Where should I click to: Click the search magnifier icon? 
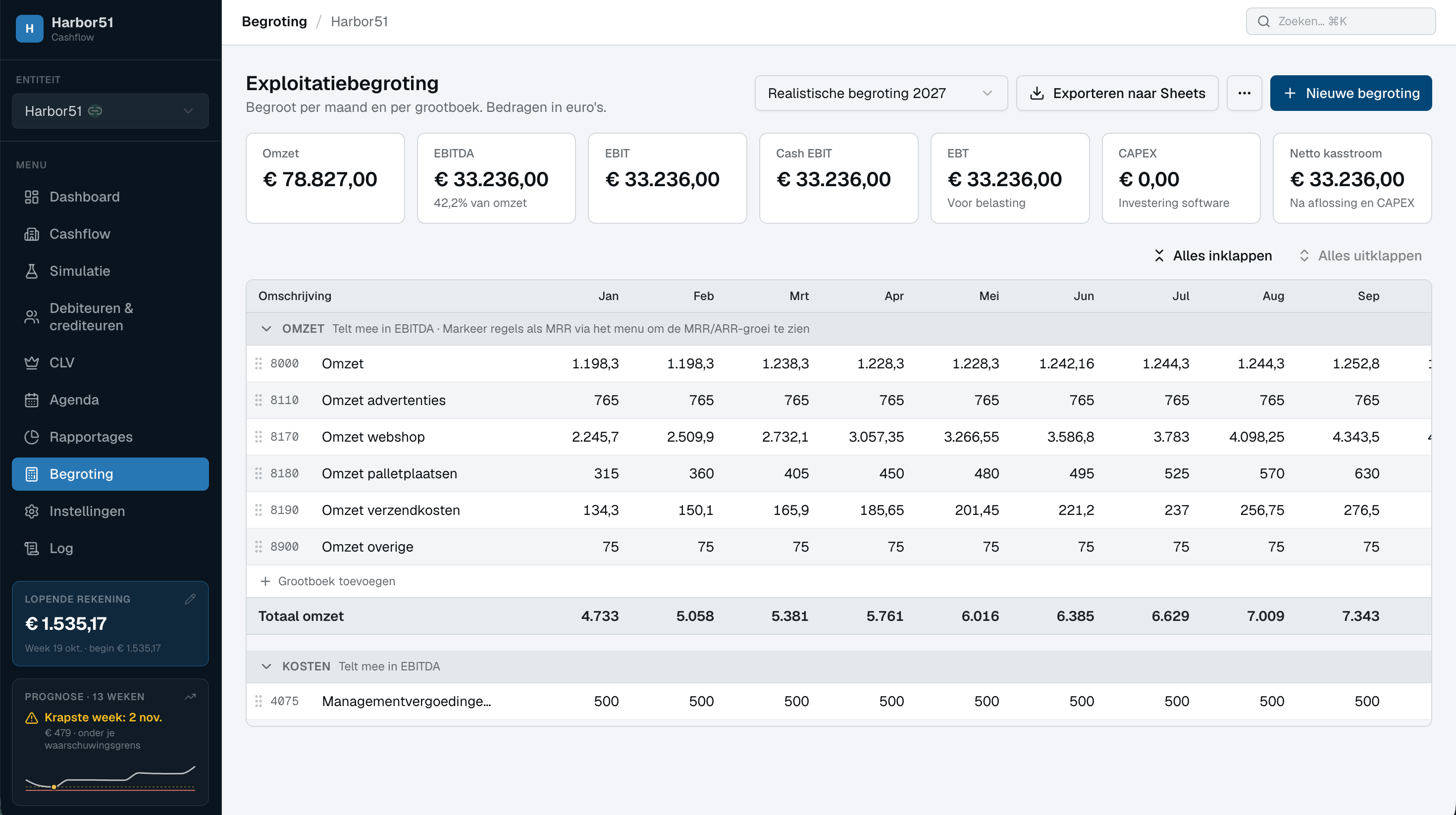pos(1264,21)
